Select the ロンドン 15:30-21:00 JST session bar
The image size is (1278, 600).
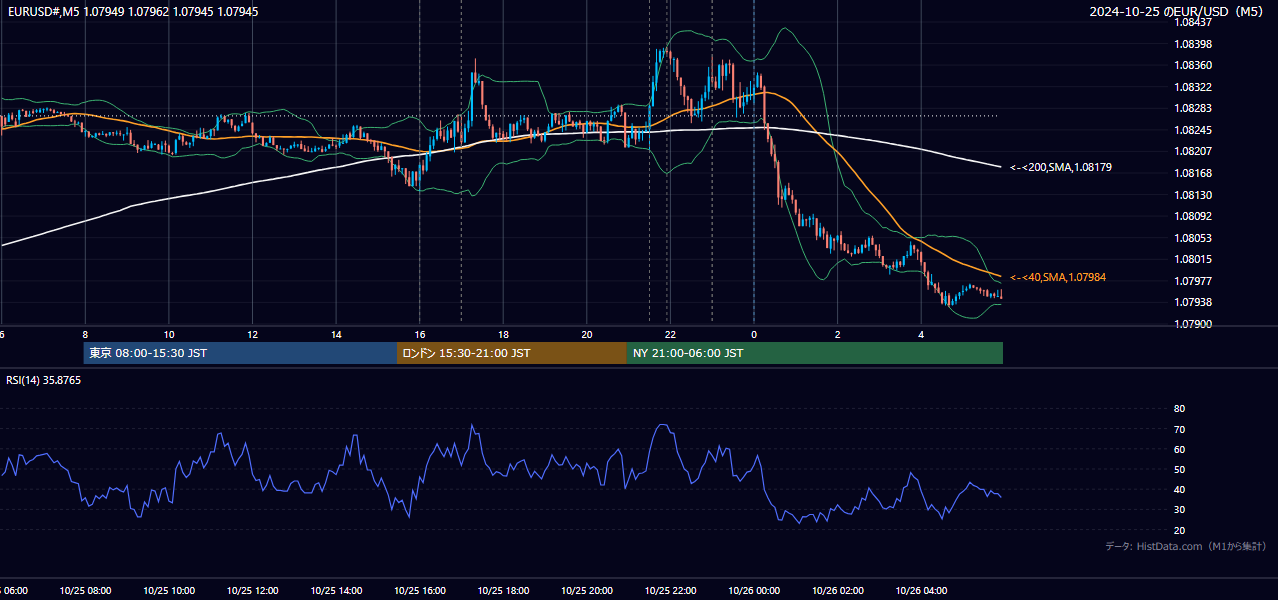click(x=512, y=353)
